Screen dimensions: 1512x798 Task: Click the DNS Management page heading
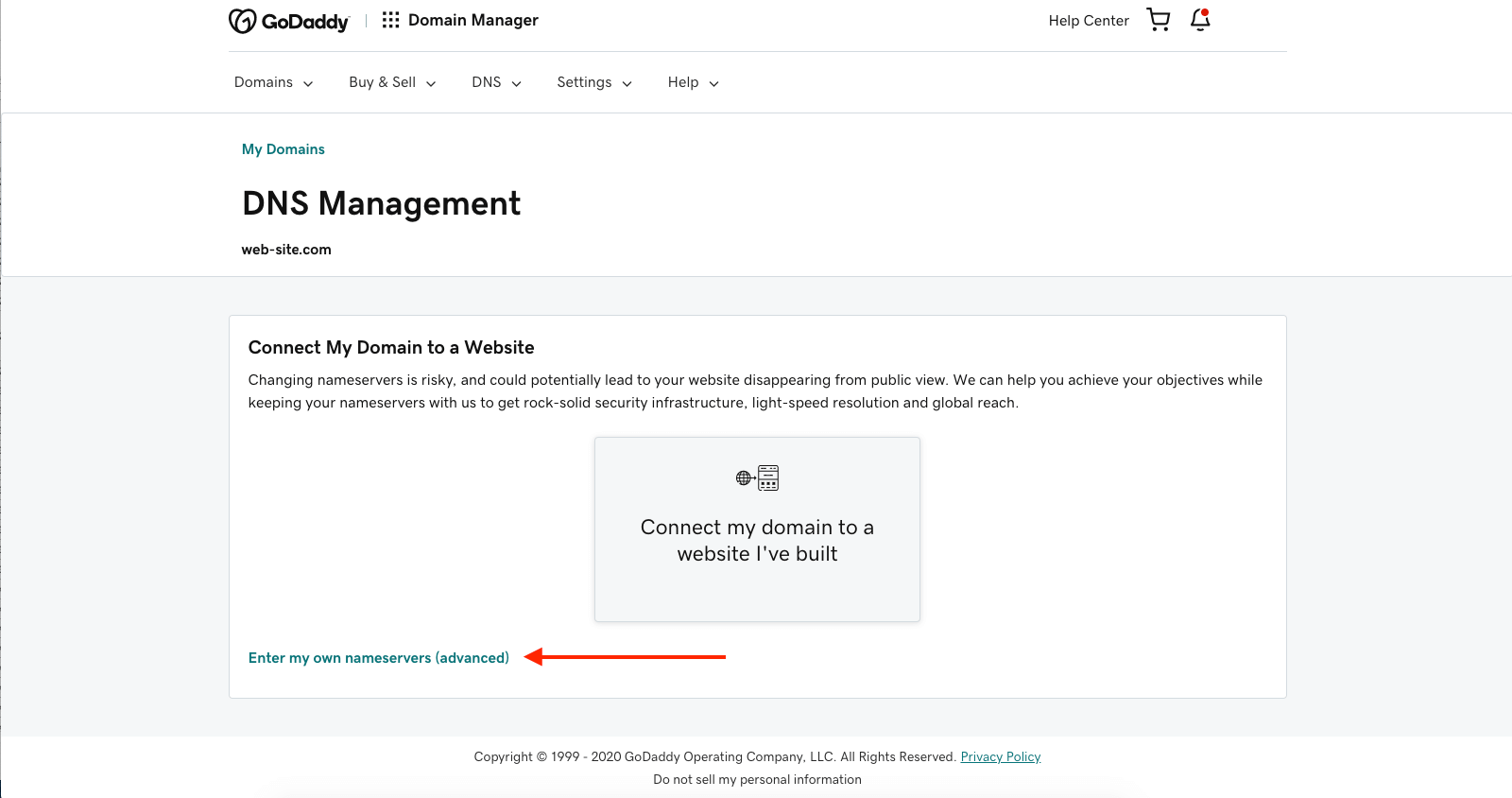tap(381, 203)
